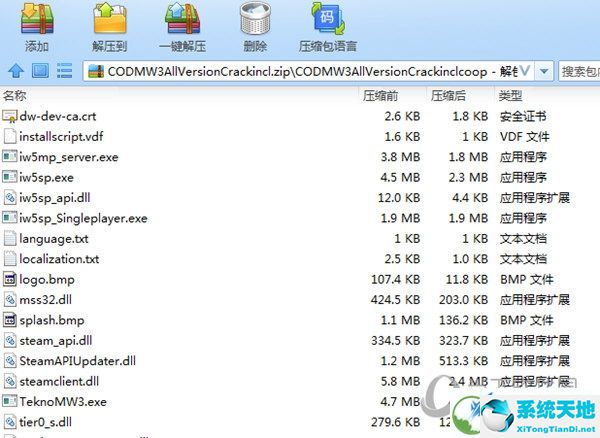Select file name iw5mp_server.exe
The image size is (600, 438).
(69, 157)
